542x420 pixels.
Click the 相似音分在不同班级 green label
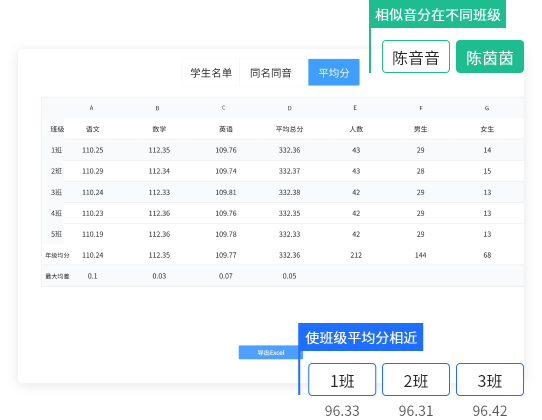[438, 15]
